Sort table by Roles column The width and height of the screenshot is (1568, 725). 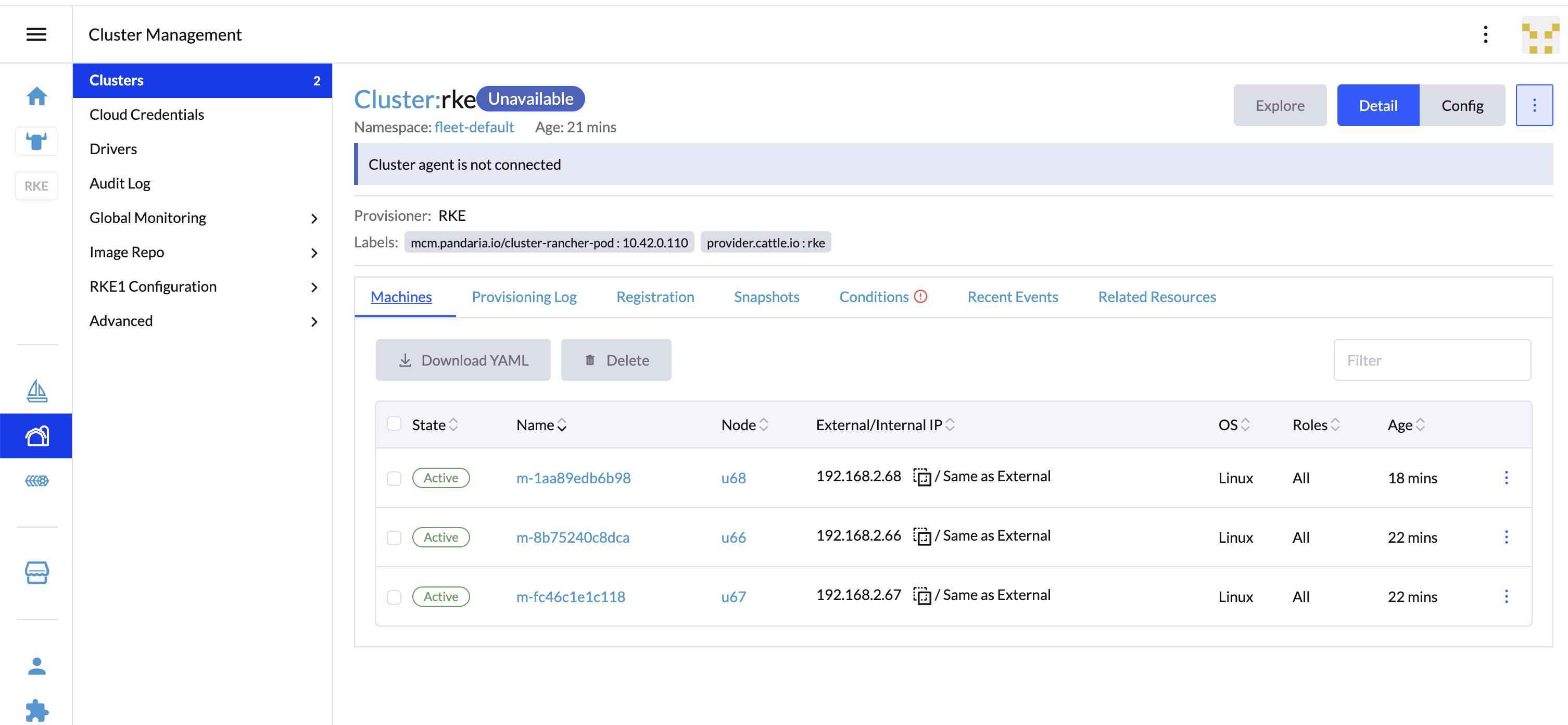1316,425
